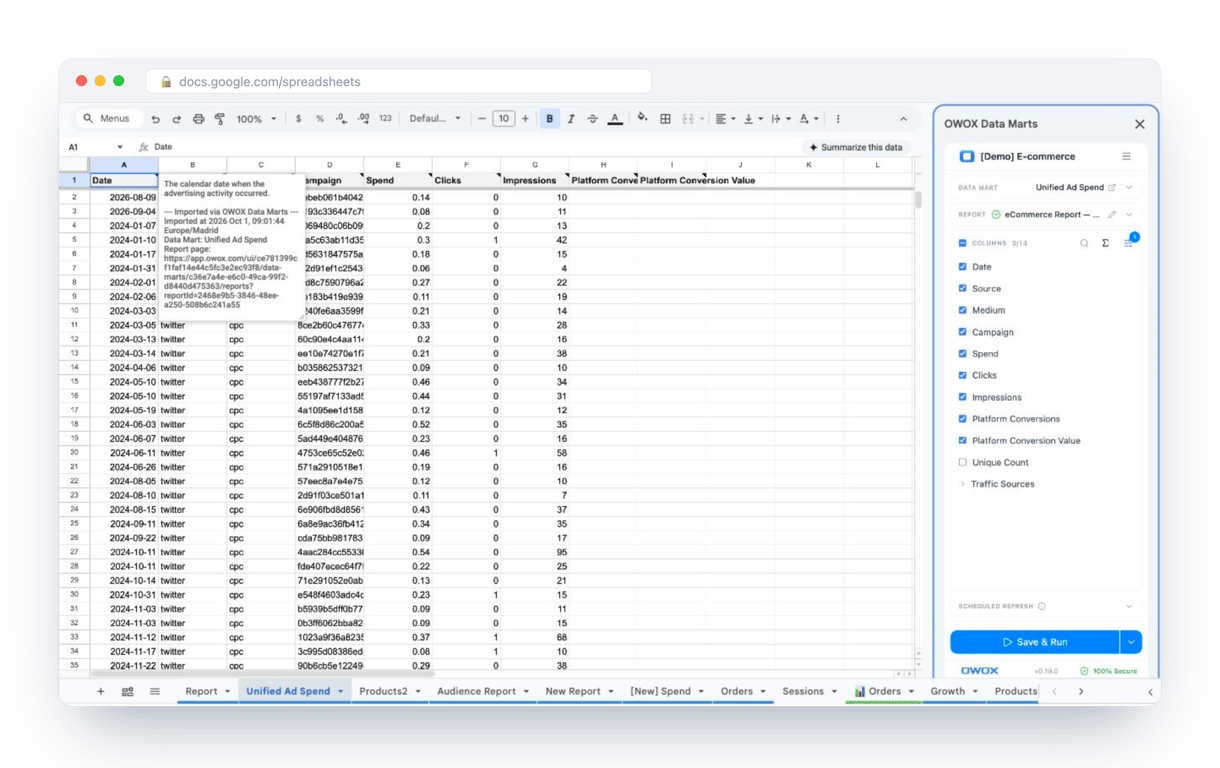
Task: Open the E-commerce project hamburger menu
Action: click(x=1126, y=157)
